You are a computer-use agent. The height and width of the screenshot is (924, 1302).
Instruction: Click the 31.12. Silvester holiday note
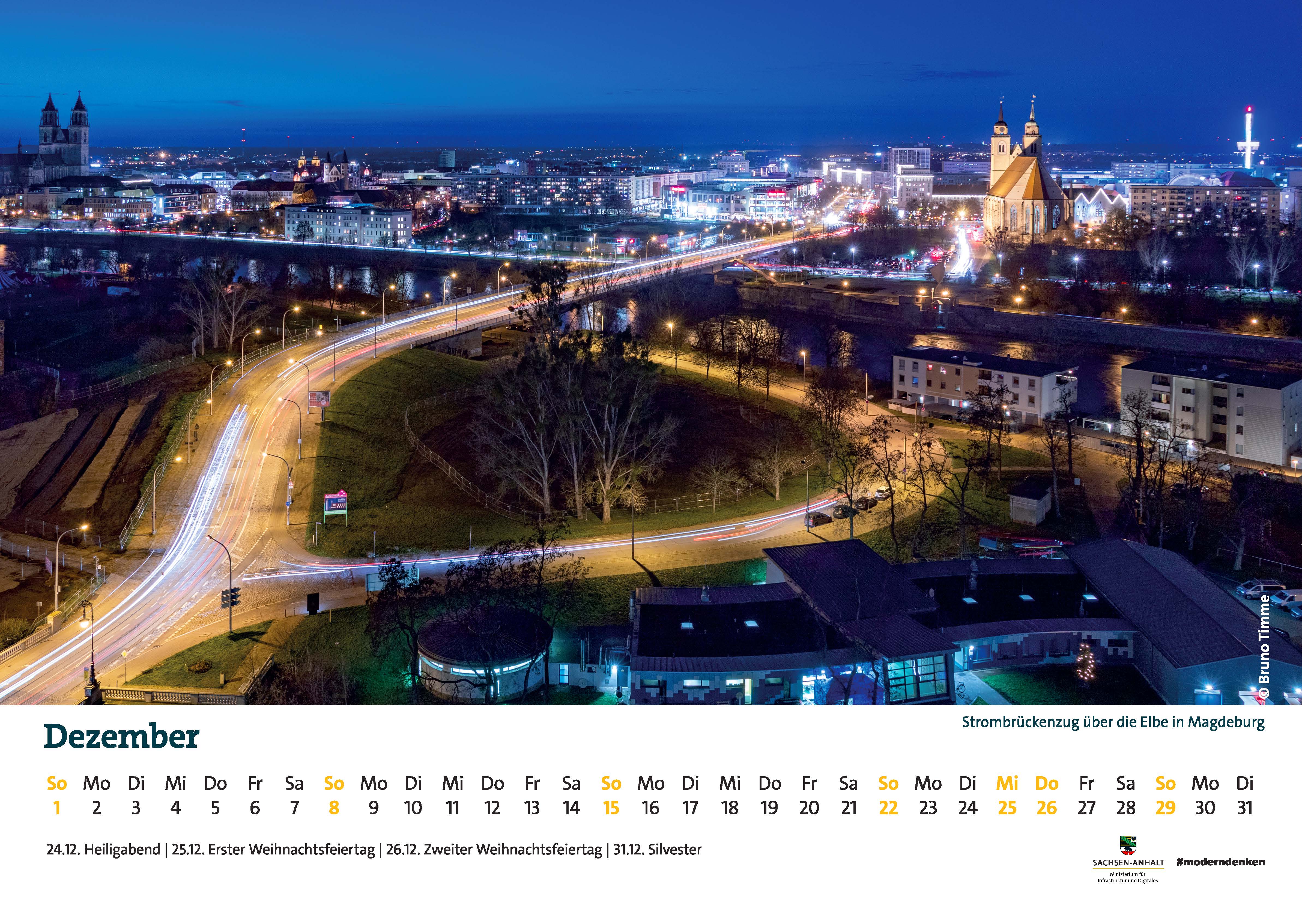coord(657,850)
